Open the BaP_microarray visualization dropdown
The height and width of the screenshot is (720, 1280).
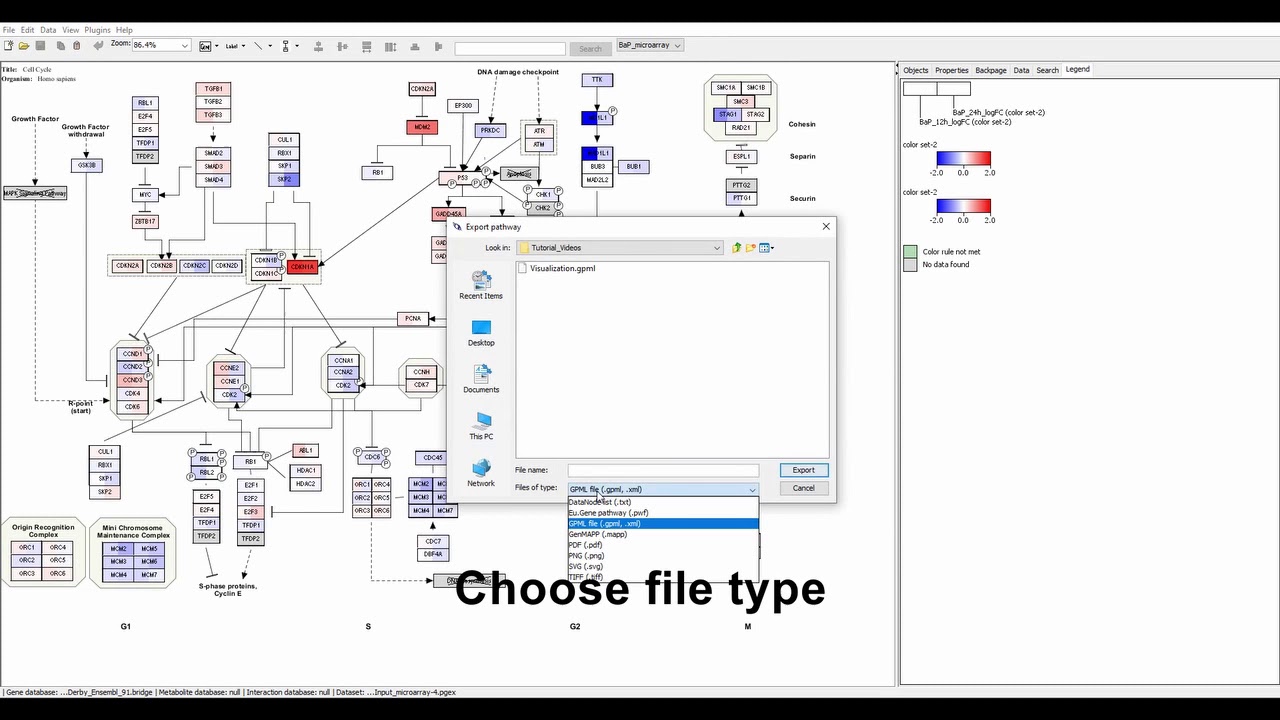tap(650, 45)
